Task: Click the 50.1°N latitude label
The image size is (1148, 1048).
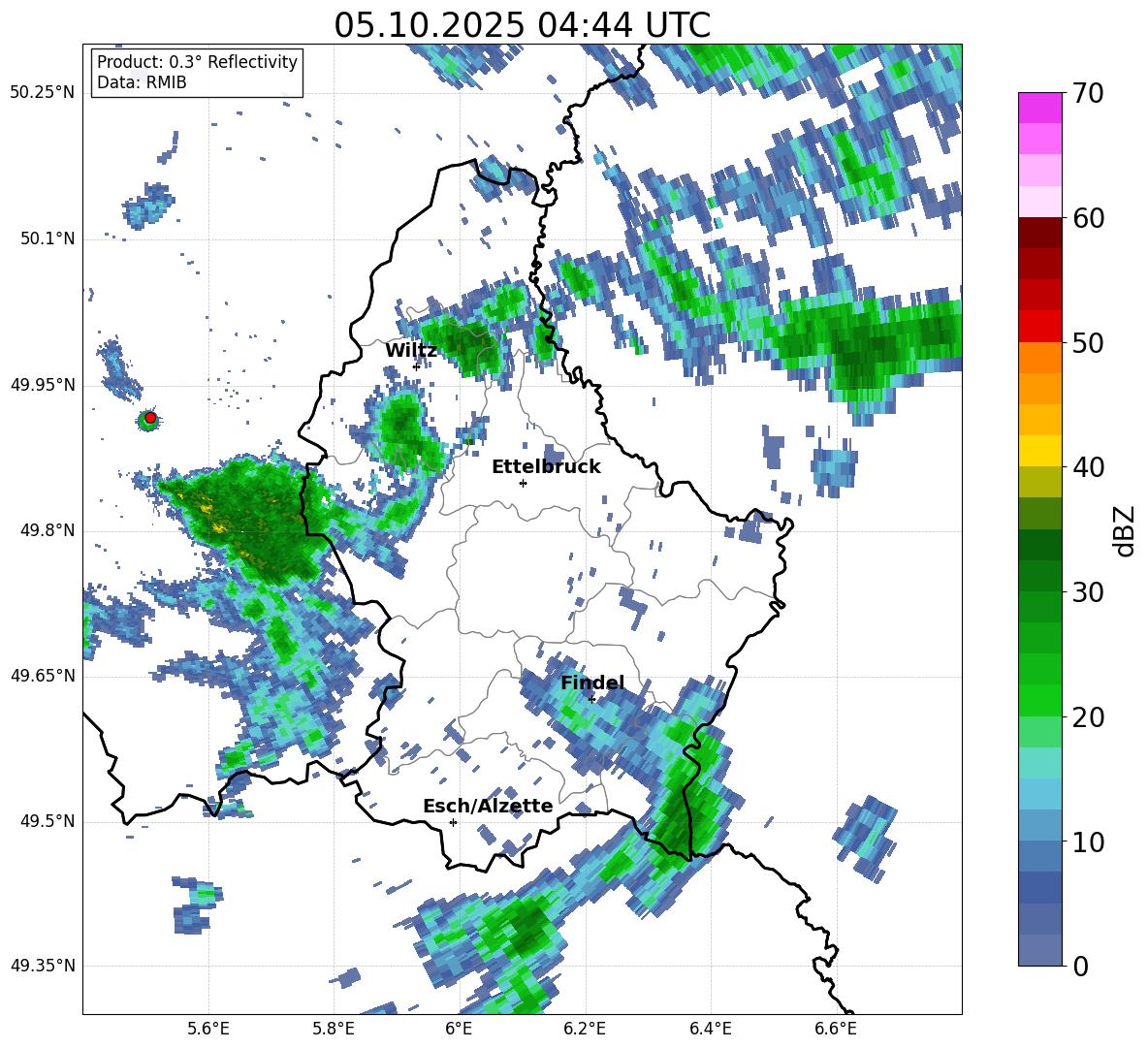Action: (x=47, y=239)
